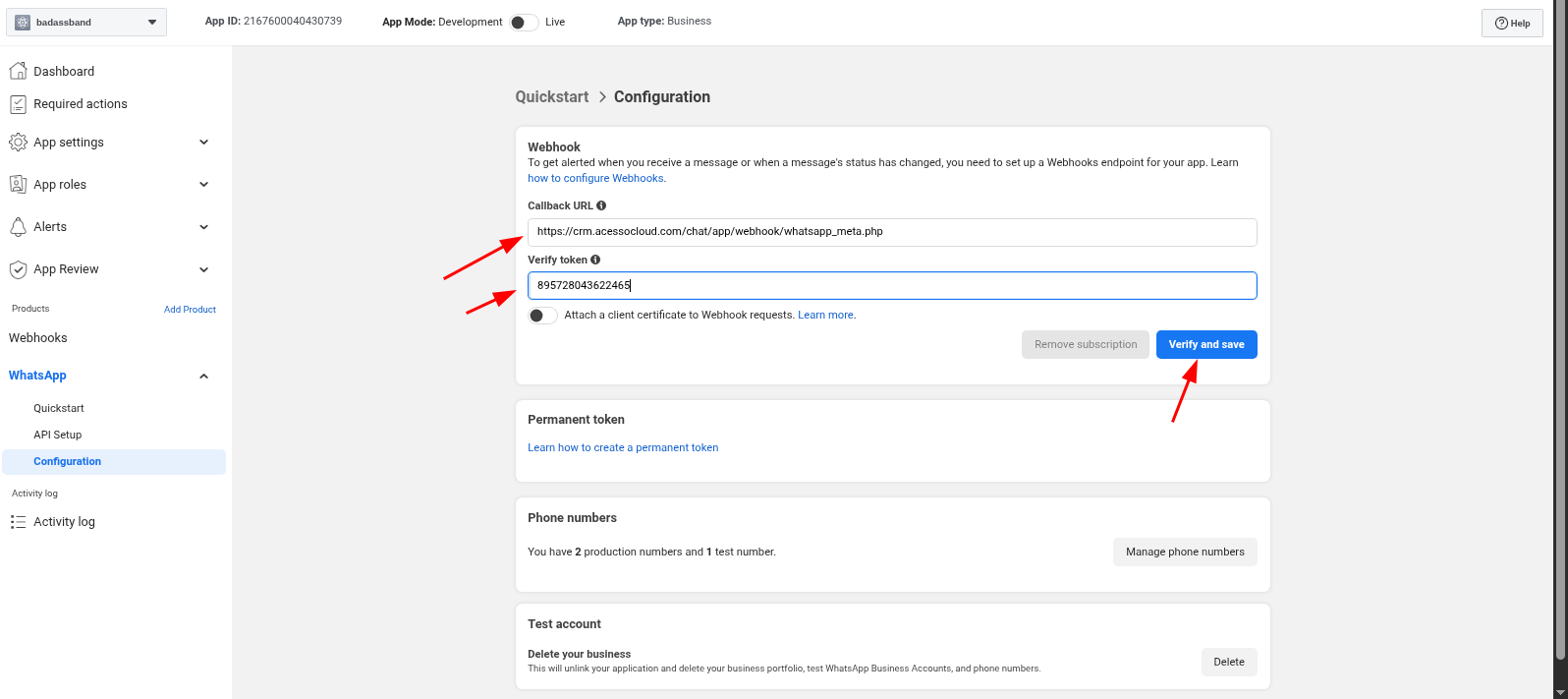Click the Activity log list icon
The width and height of the screenshot is (1568, 699).
pos(18,522)
